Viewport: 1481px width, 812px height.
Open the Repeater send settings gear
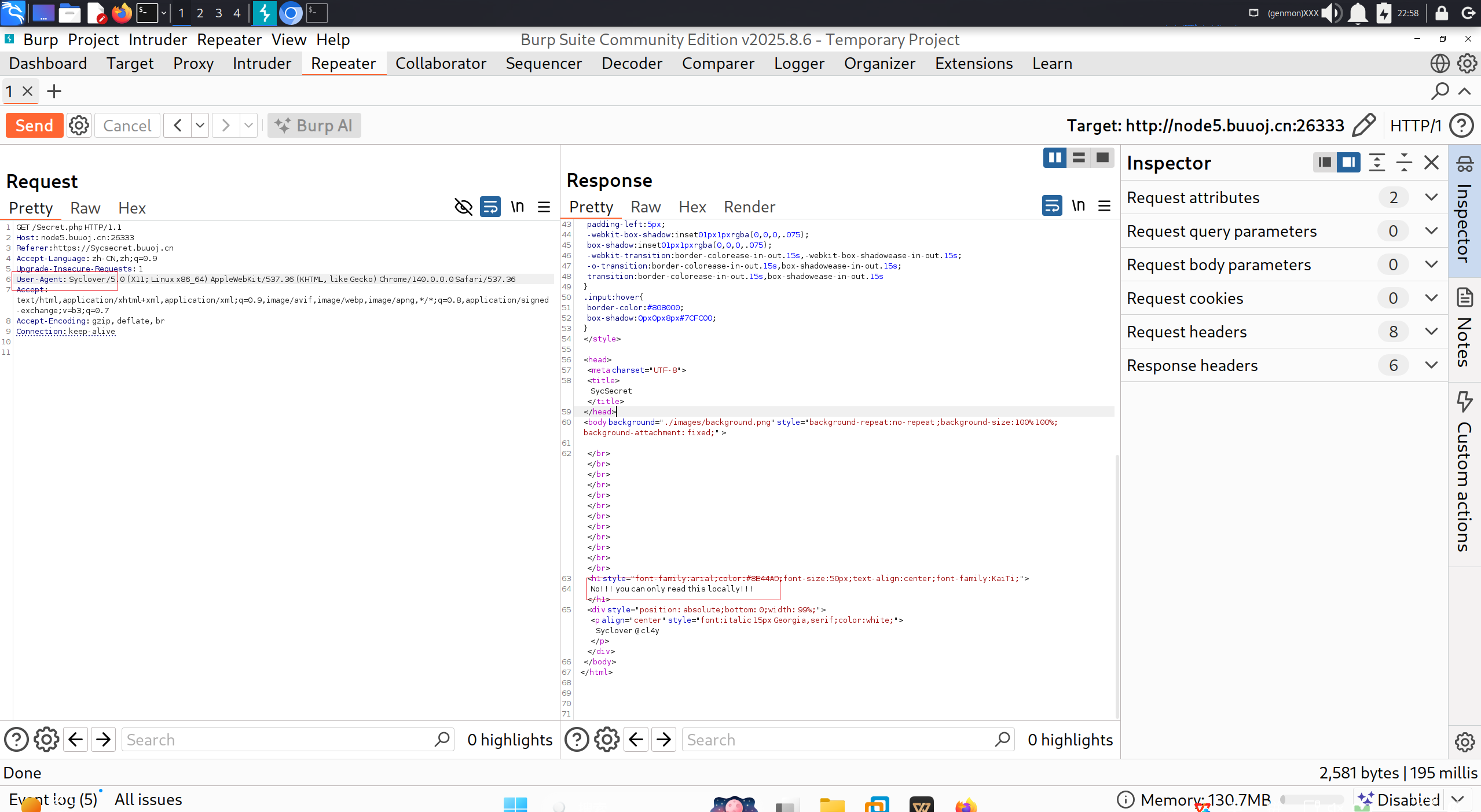[x=79, y=126]
